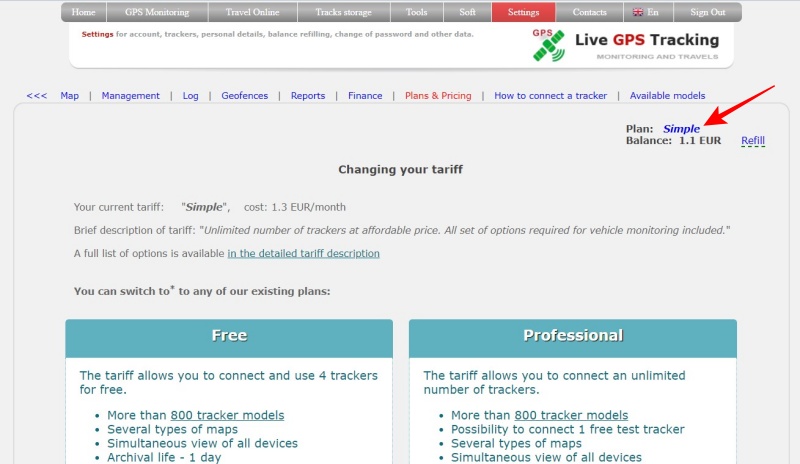
Task: Open the Soft tab
Action: (x=467, y=13)
